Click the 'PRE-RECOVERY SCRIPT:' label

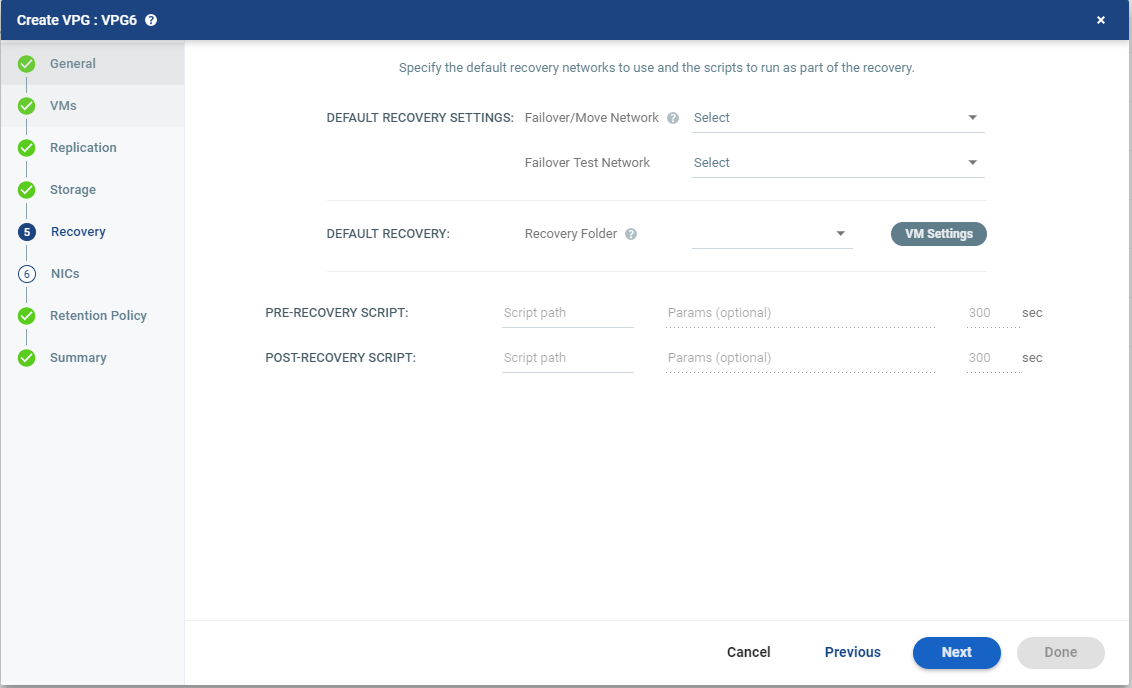[x=336, y=313]
